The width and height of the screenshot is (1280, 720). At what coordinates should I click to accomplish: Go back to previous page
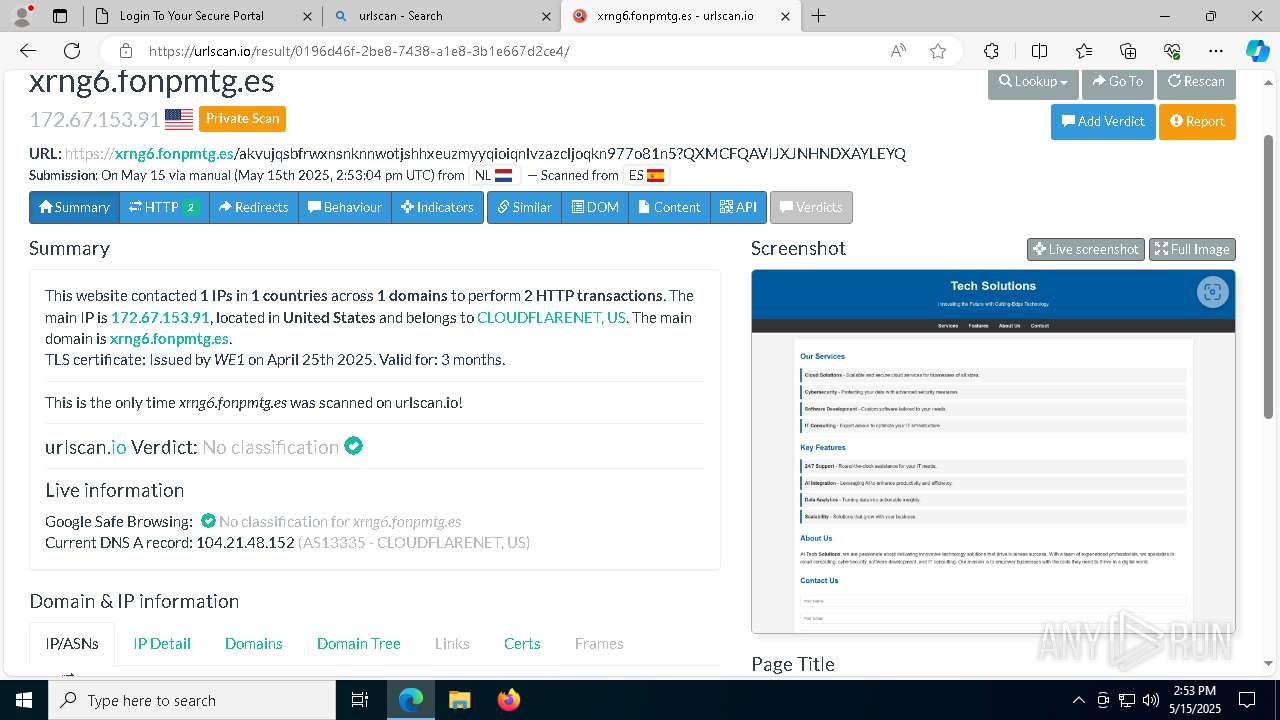[28, 51]
